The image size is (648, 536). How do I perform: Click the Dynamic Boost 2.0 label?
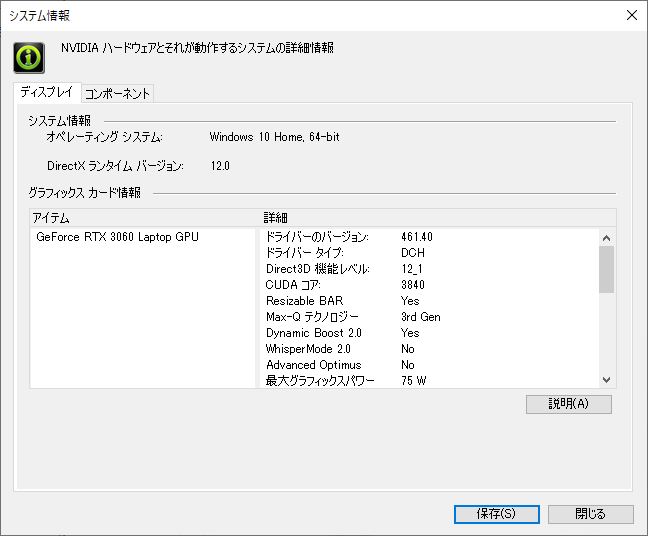pyautogui.click(x=314, y=333)
